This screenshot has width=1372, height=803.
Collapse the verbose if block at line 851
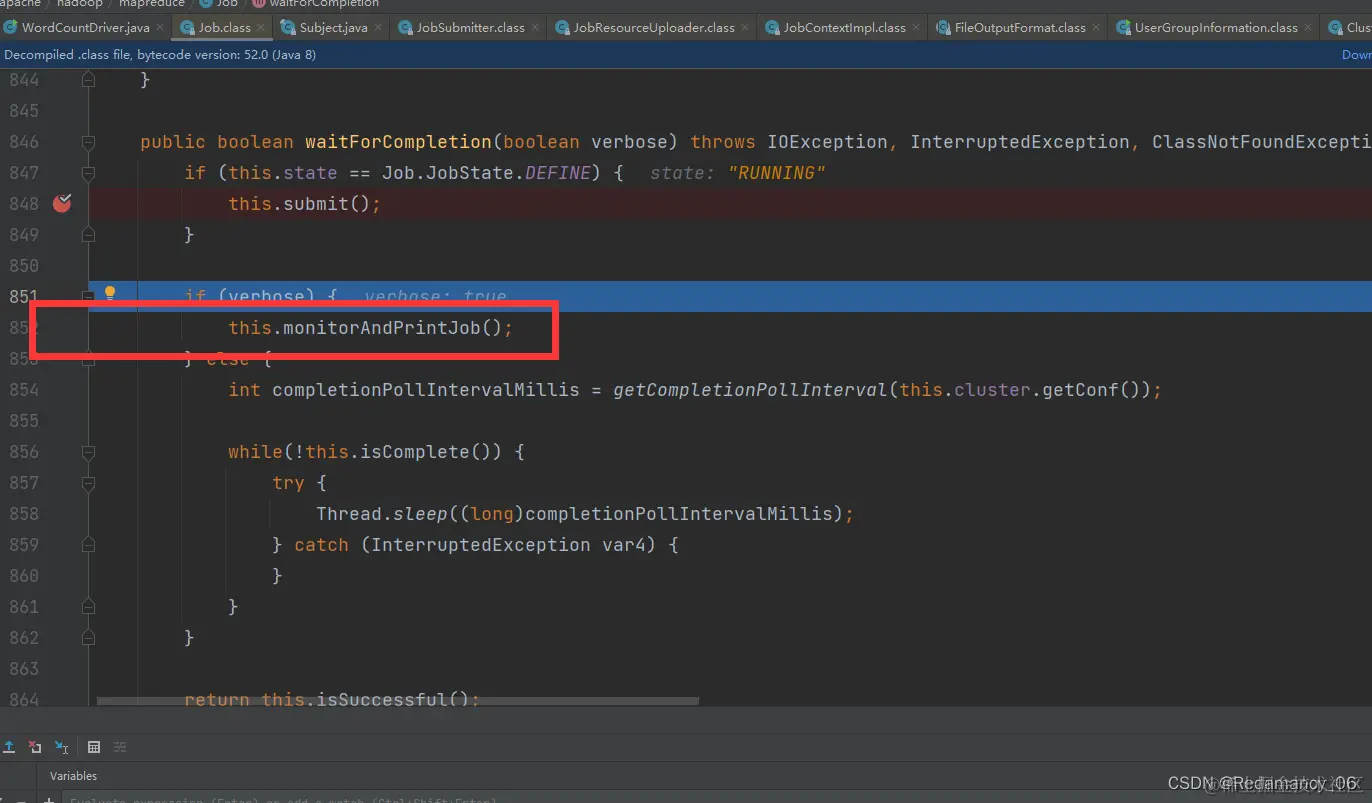pos(88,297)
